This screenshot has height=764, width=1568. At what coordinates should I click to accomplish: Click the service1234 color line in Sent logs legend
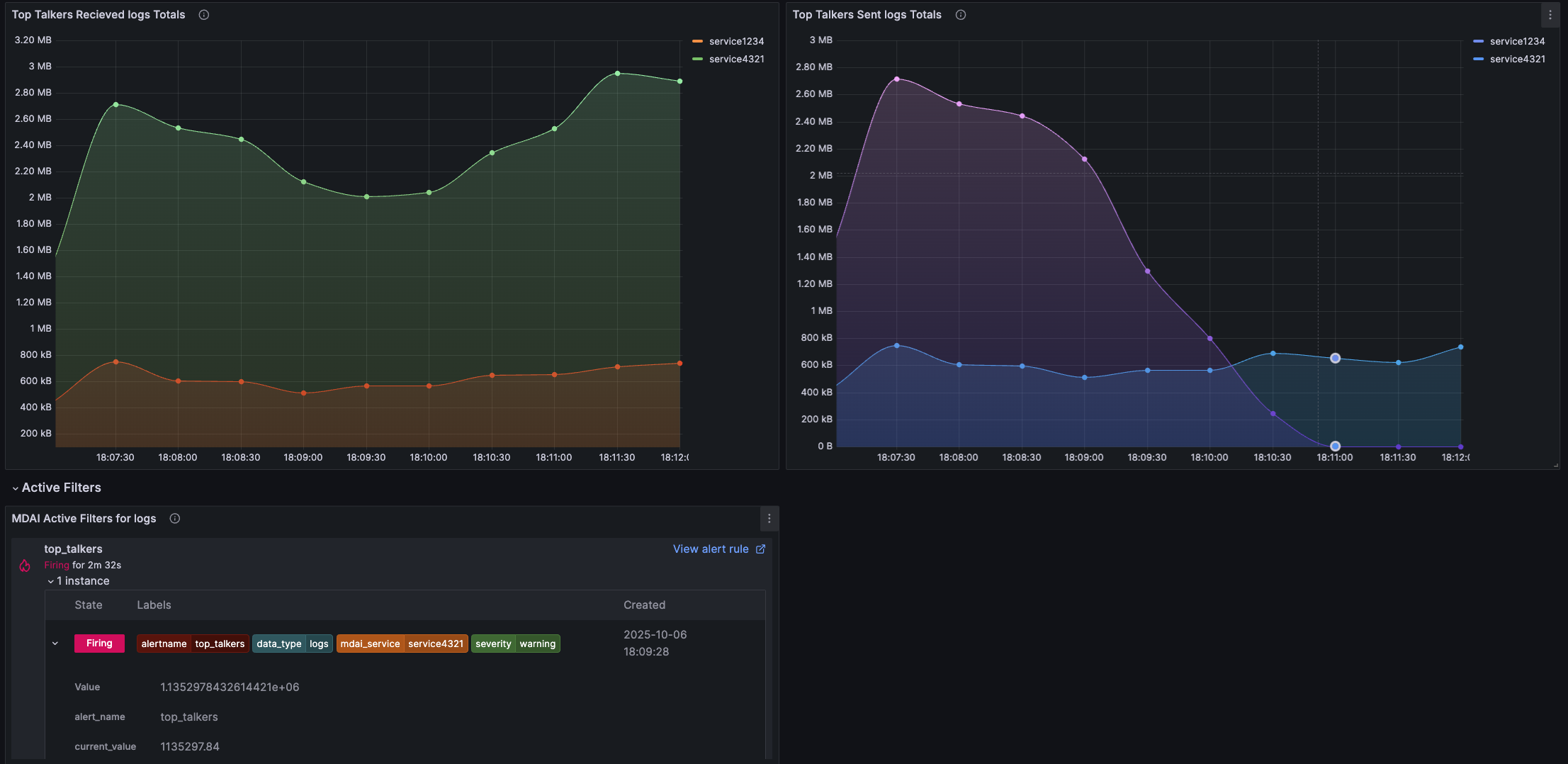tap(1478, 41)
